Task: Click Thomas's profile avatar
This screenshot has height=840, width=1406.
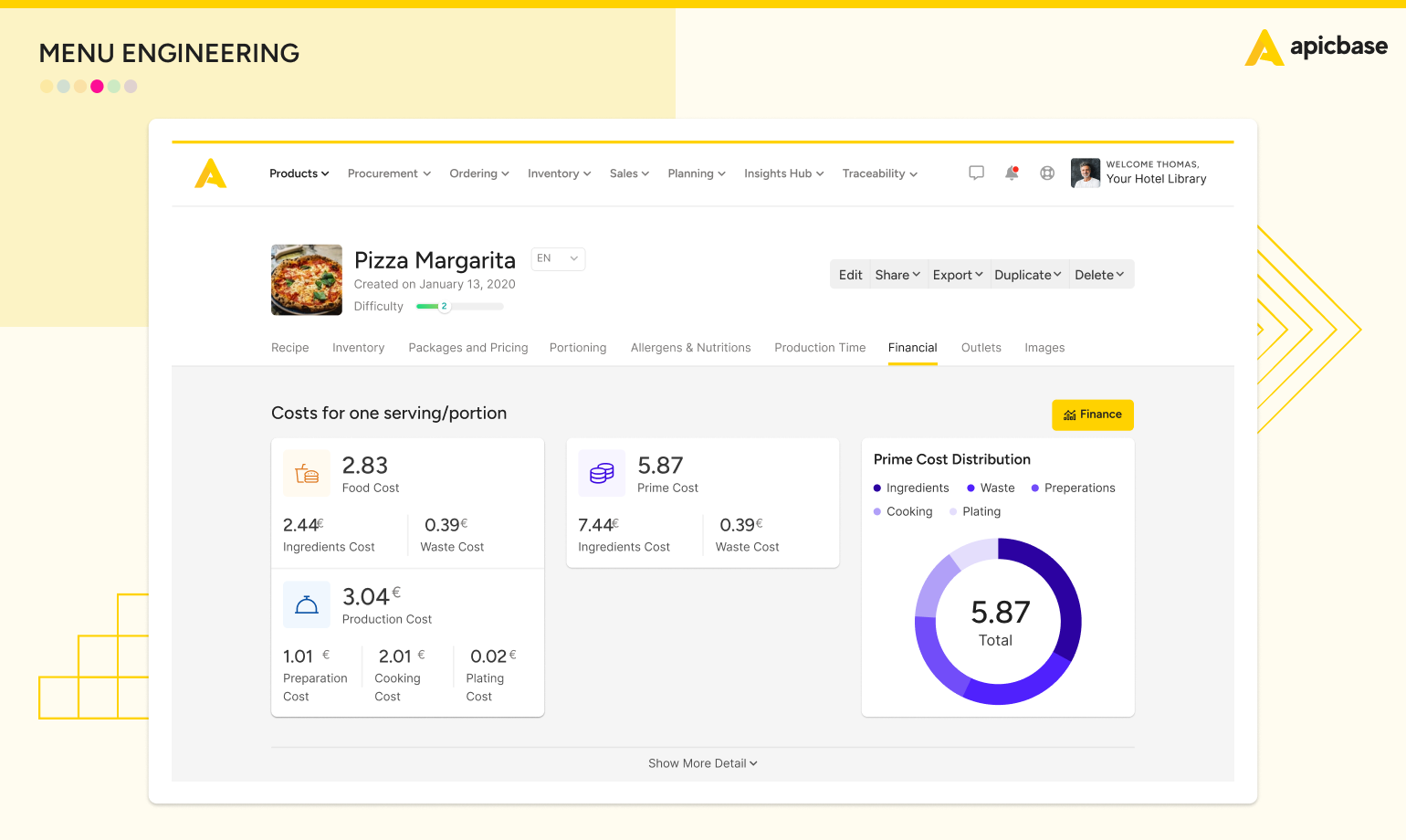Action: tap(1086, 173)
